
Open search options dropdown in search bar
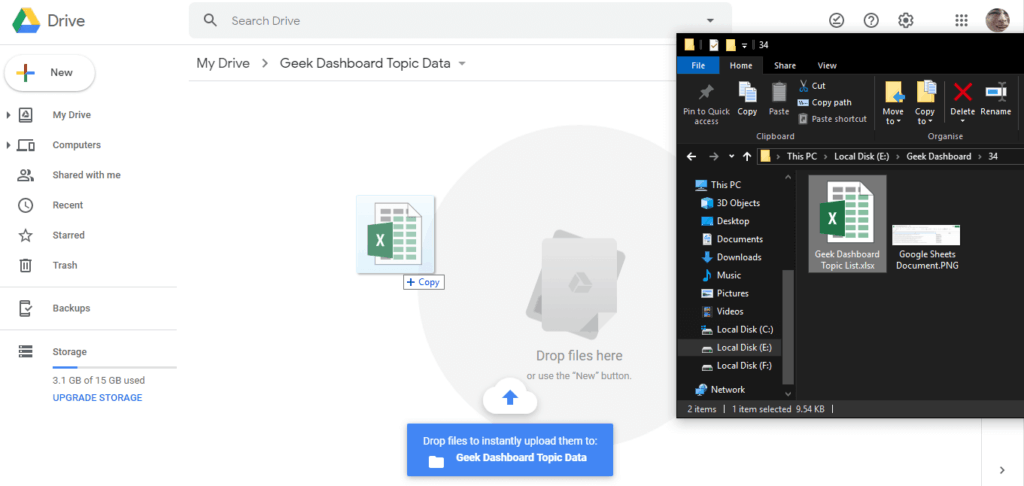click(710, 20)
